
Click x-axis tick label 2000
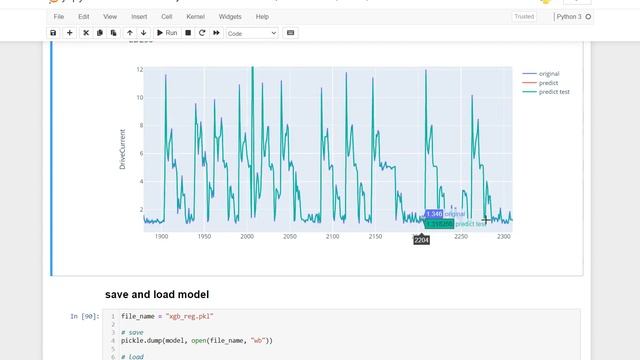(x=247, y=237)
